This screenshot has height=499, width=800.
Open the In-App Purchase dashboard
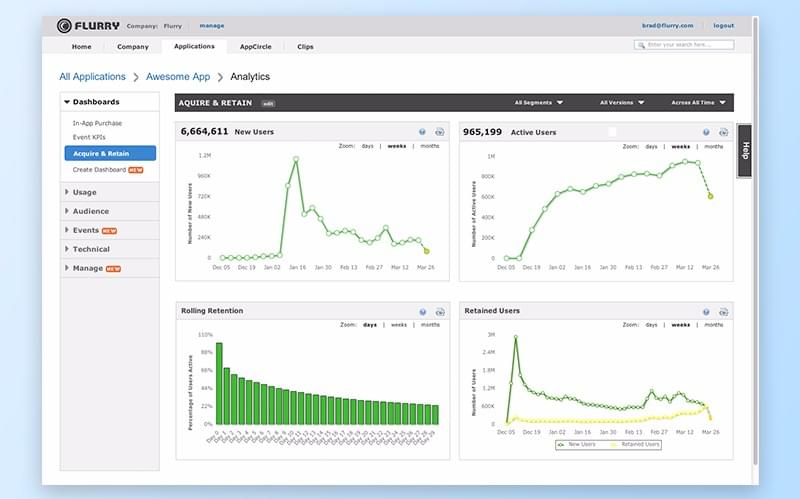(x=97, y=123)
